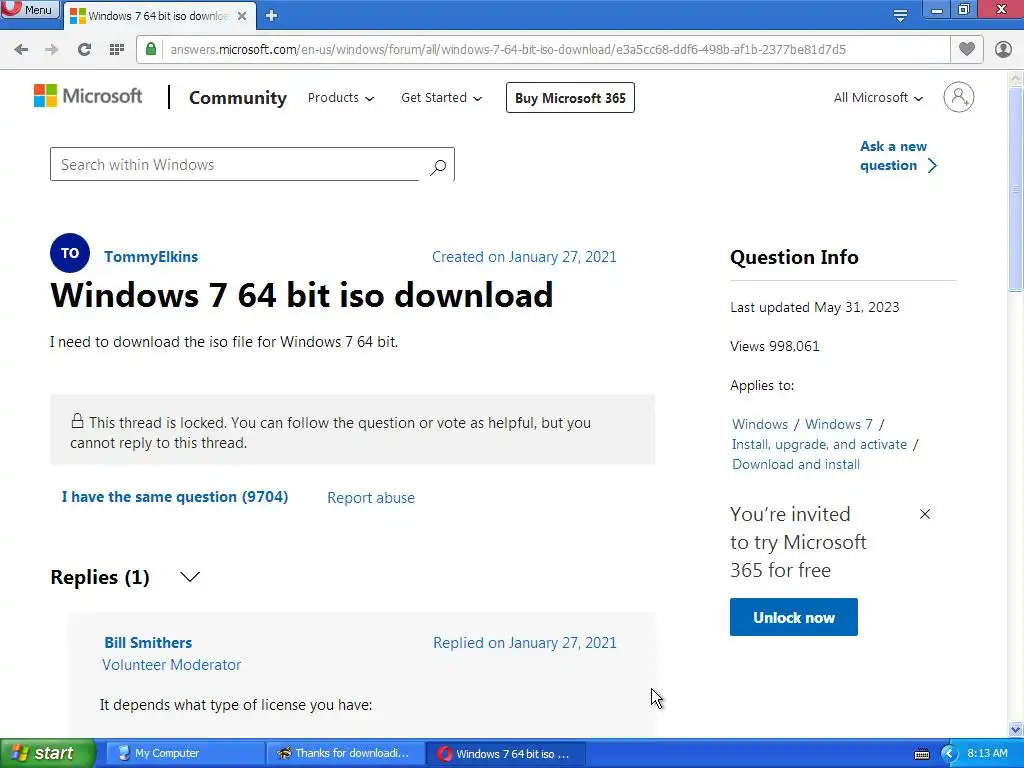Open Install, upgrade, and activate link
The width and height of the screenshot is (1024, 768).
pyautogui.click(x=820, y=444)
